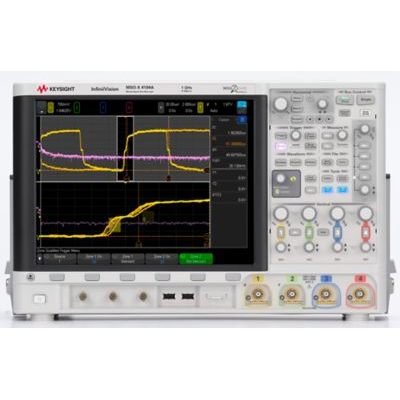The width and height of the screenshot is (400, 400).
Task: Tap the Auto Scale key
Action: pyautogui.click(x=366, y=113)
